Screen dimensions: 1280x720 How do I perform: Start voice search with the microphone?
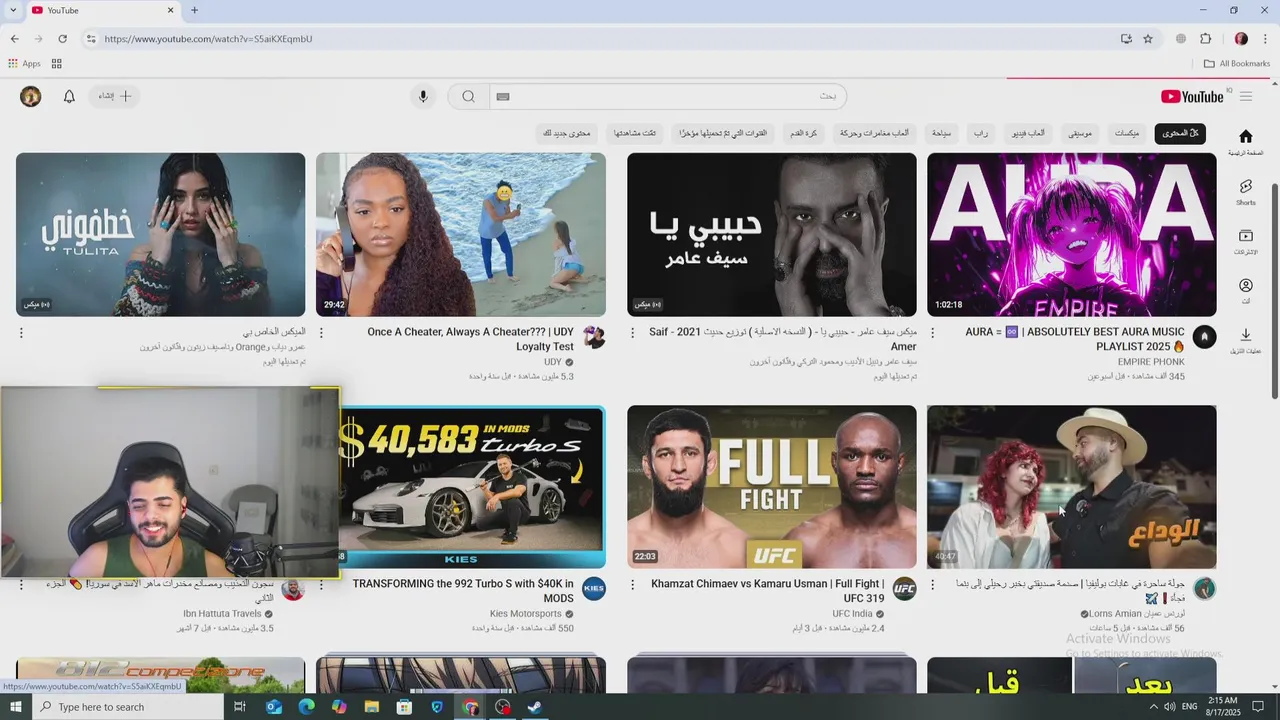pos(423,96)
